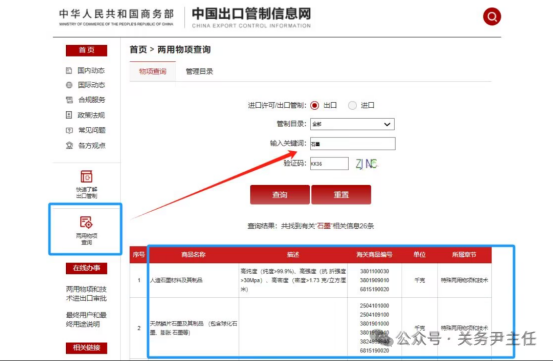Open the 国内动态 sidebar icon
The height and width of the screenshot is (361, 554).
tap(69, 71)
